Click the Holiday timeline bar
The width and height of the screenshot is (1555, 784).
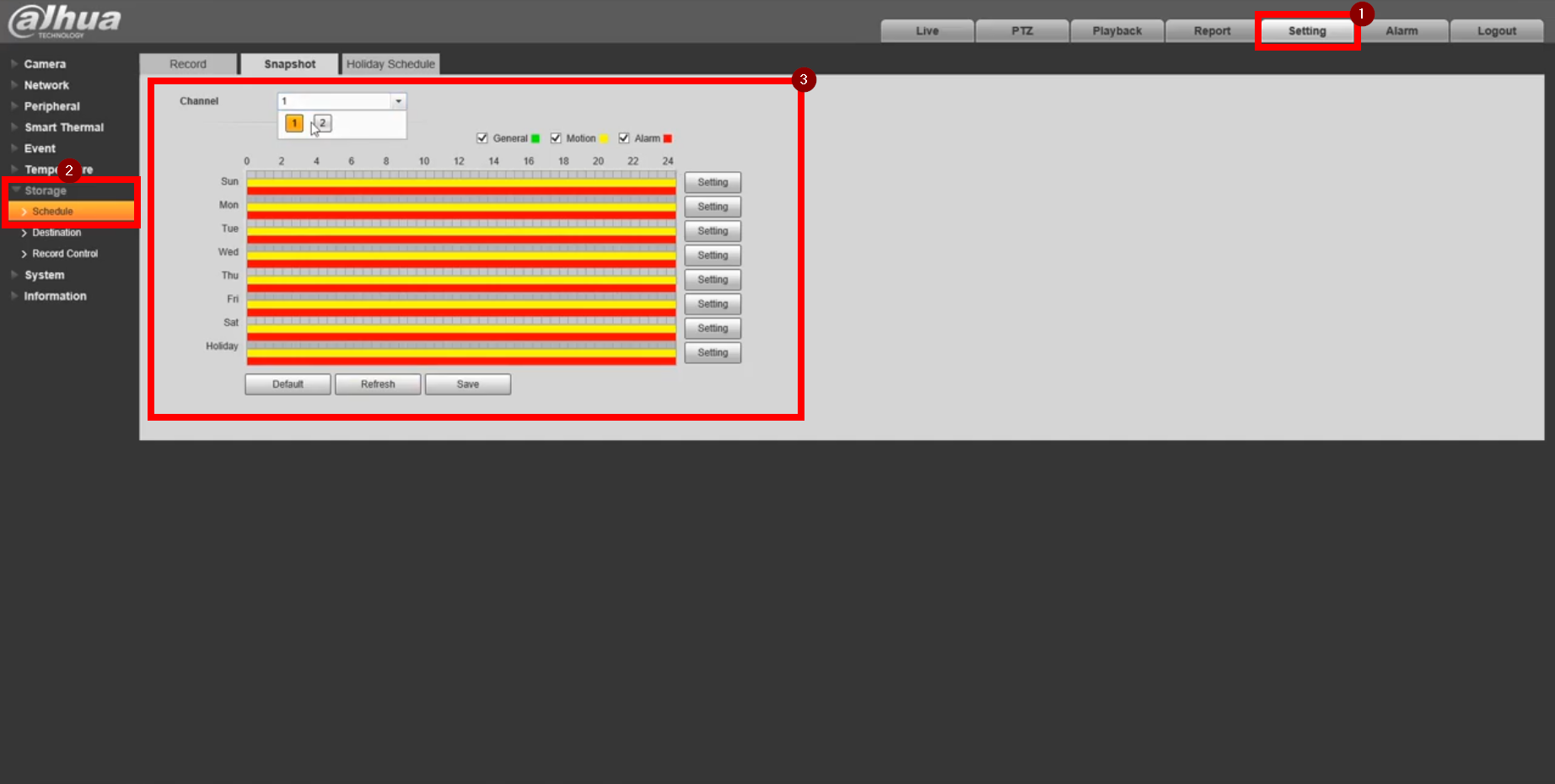click(x=461, y=353)
